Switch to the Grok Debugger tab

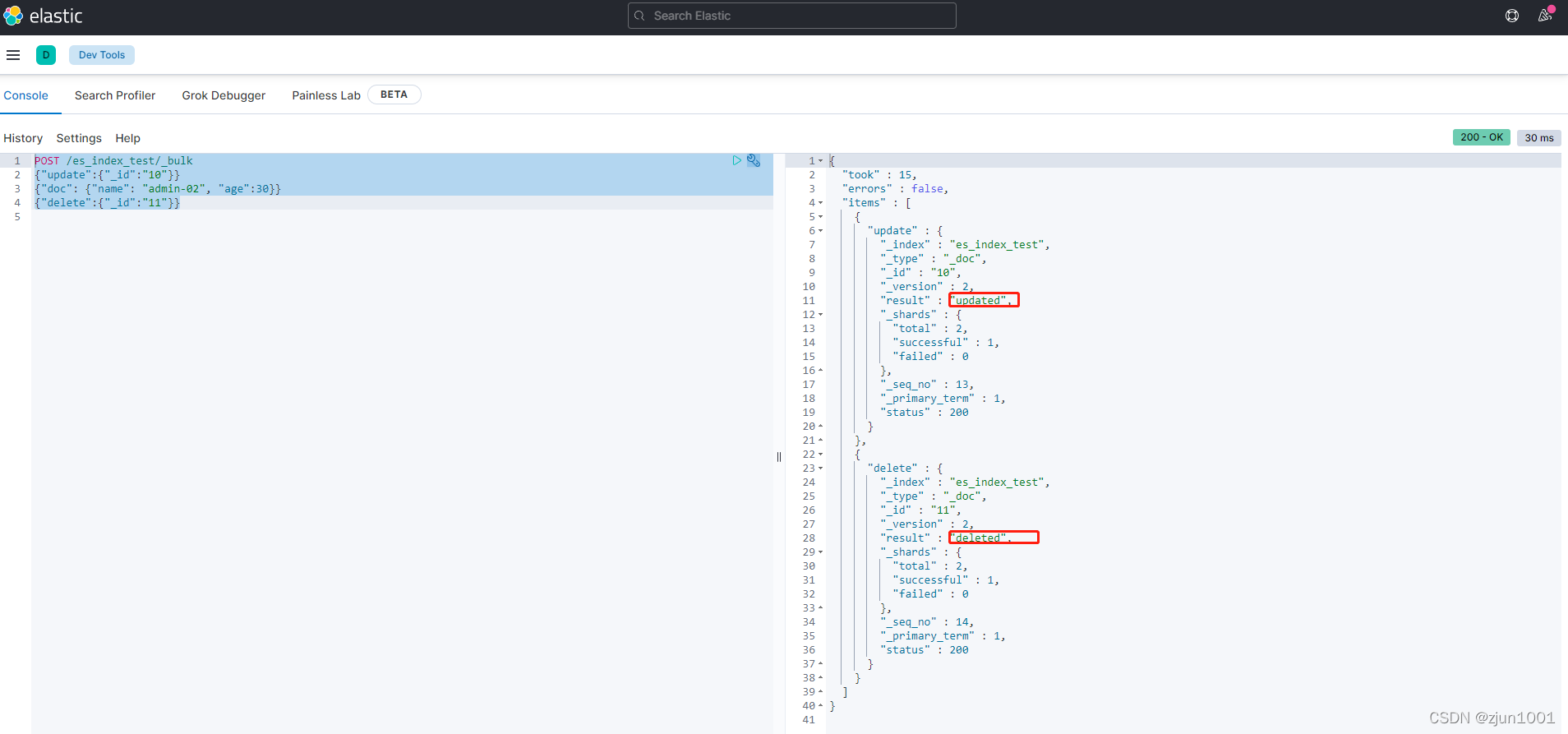[x=224, y=95]
